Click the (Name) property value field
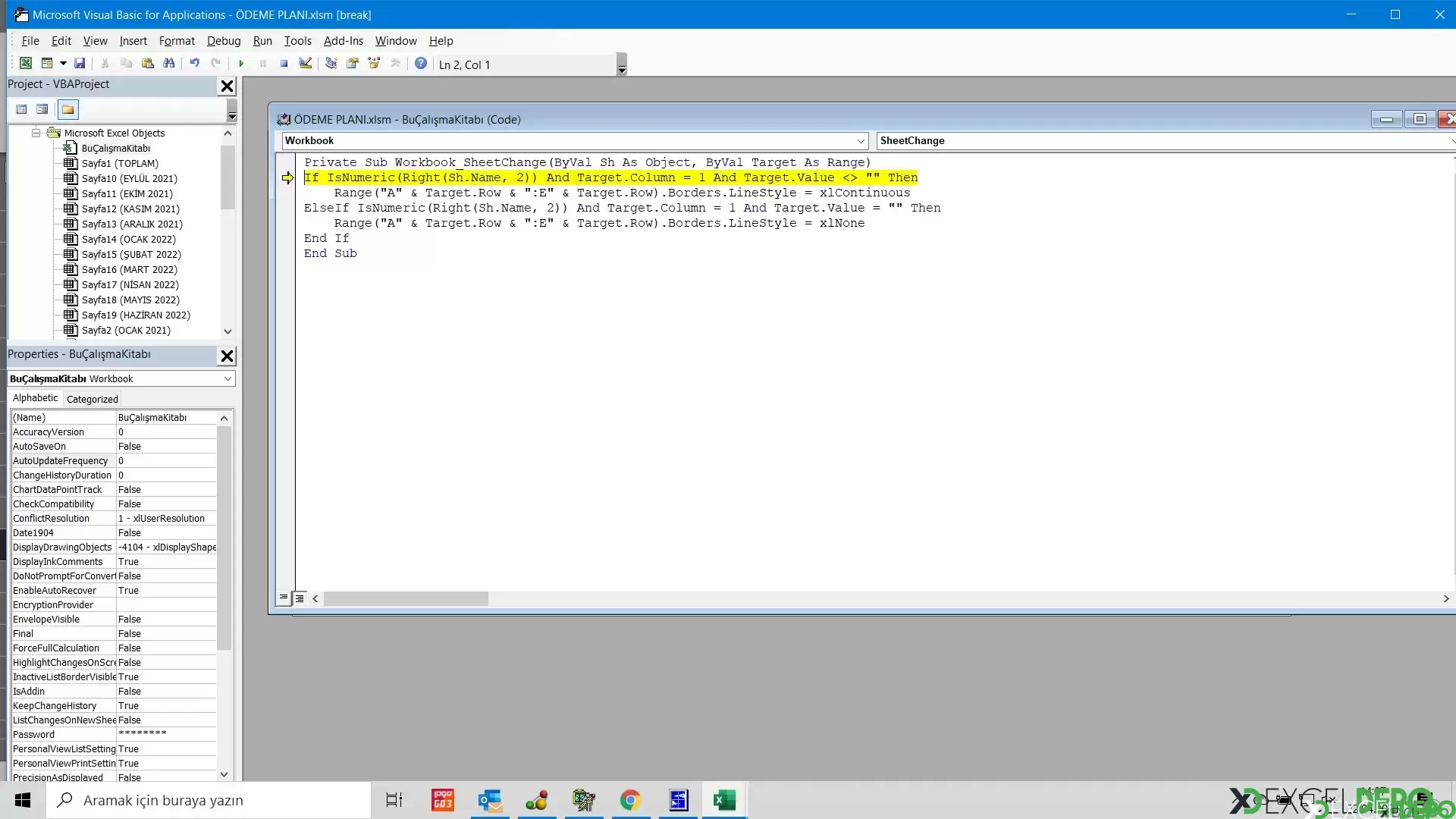The height and width of the screenshot is (819, 1456). point(166,417)
